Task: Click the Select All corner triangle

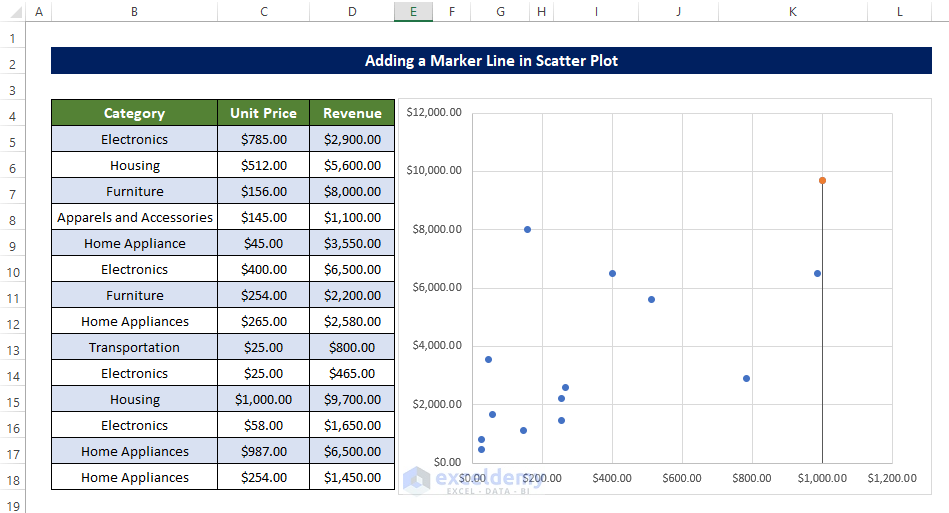Action: point(13,12)
